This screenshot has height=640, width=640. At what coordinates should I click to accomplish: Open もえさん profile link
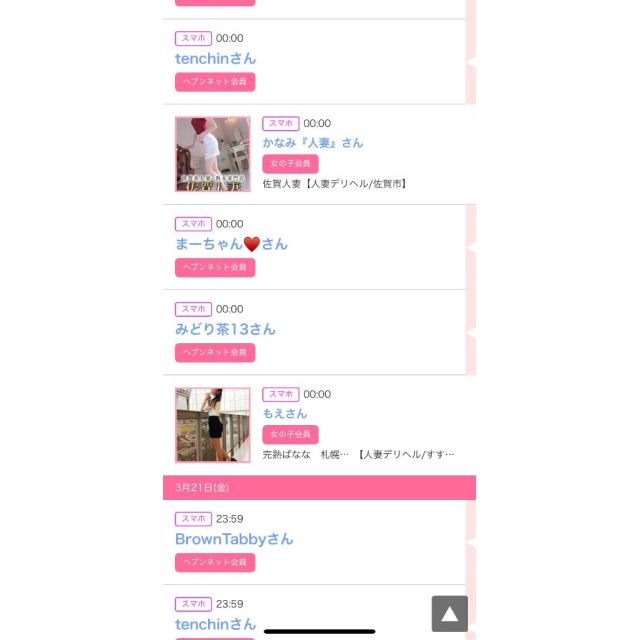click(x=284, y=413)
